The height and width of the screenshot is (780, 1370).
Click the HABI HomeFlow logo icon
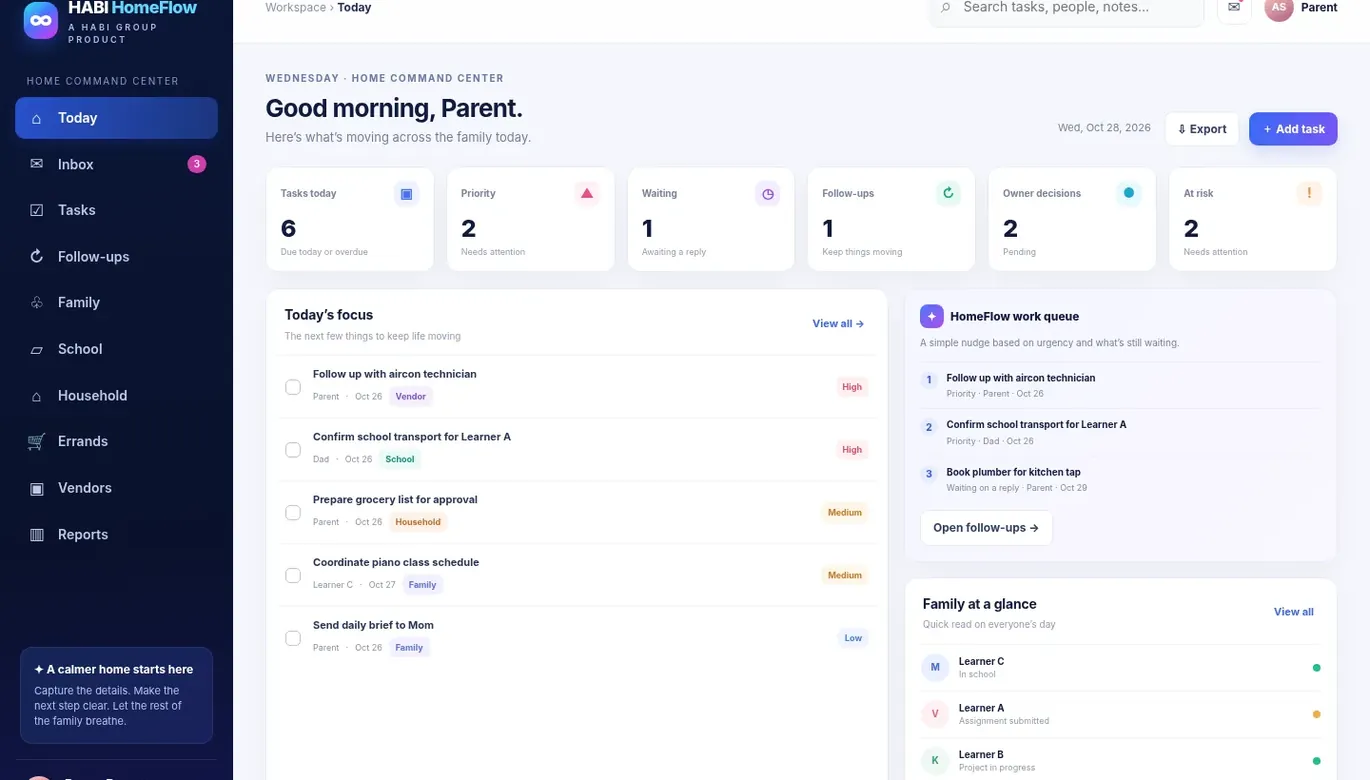click(41, 20)
